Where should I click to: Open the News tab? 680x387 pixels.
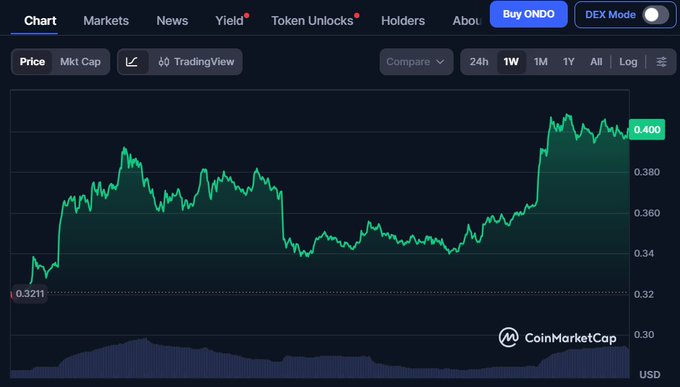click(172, 20)
